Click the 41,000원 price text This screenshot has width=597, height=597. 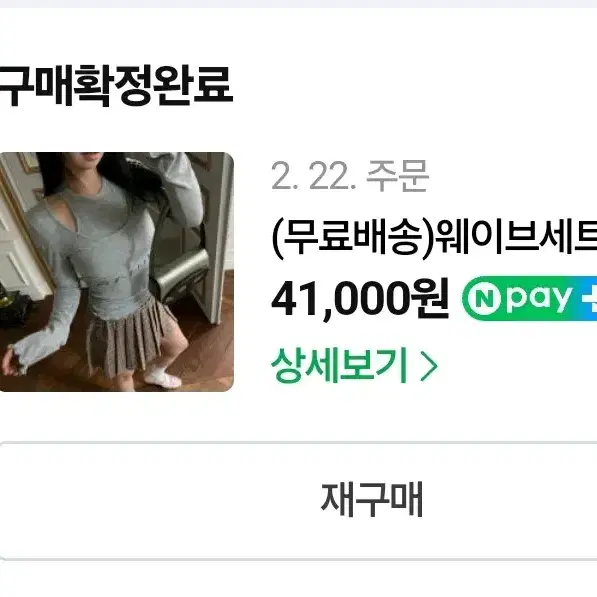click(x=360, y=298)
